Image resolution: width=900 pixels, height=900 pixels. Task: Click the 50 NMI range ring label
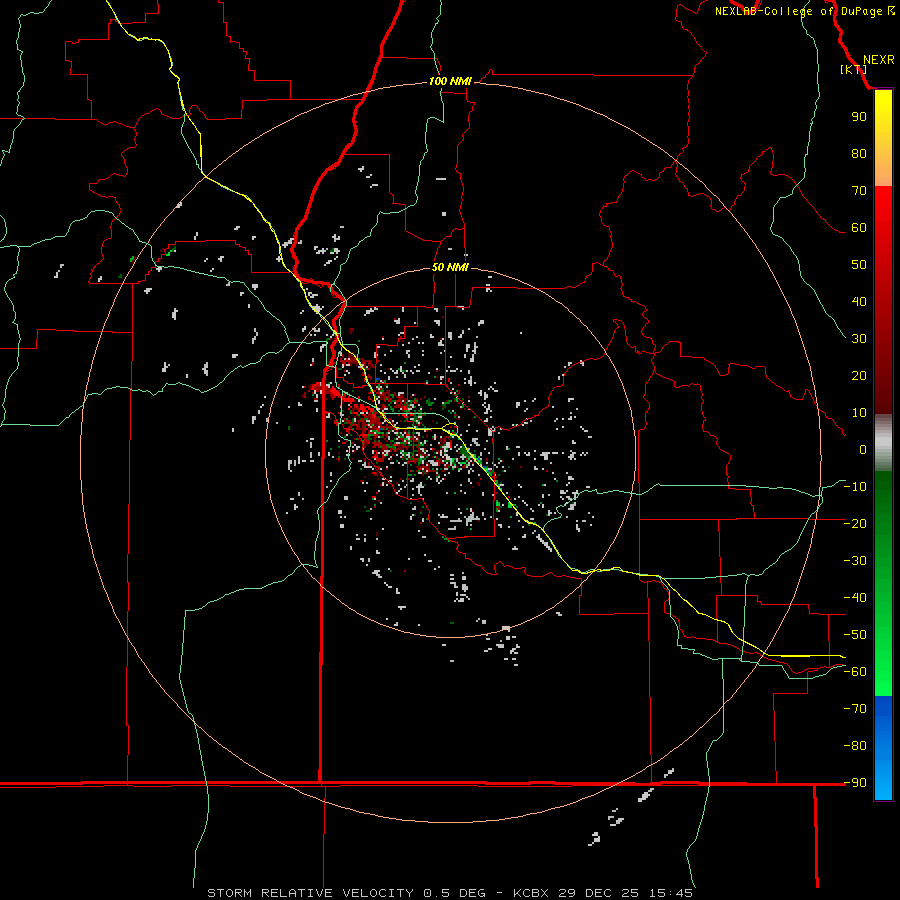[x=450, y=267]
